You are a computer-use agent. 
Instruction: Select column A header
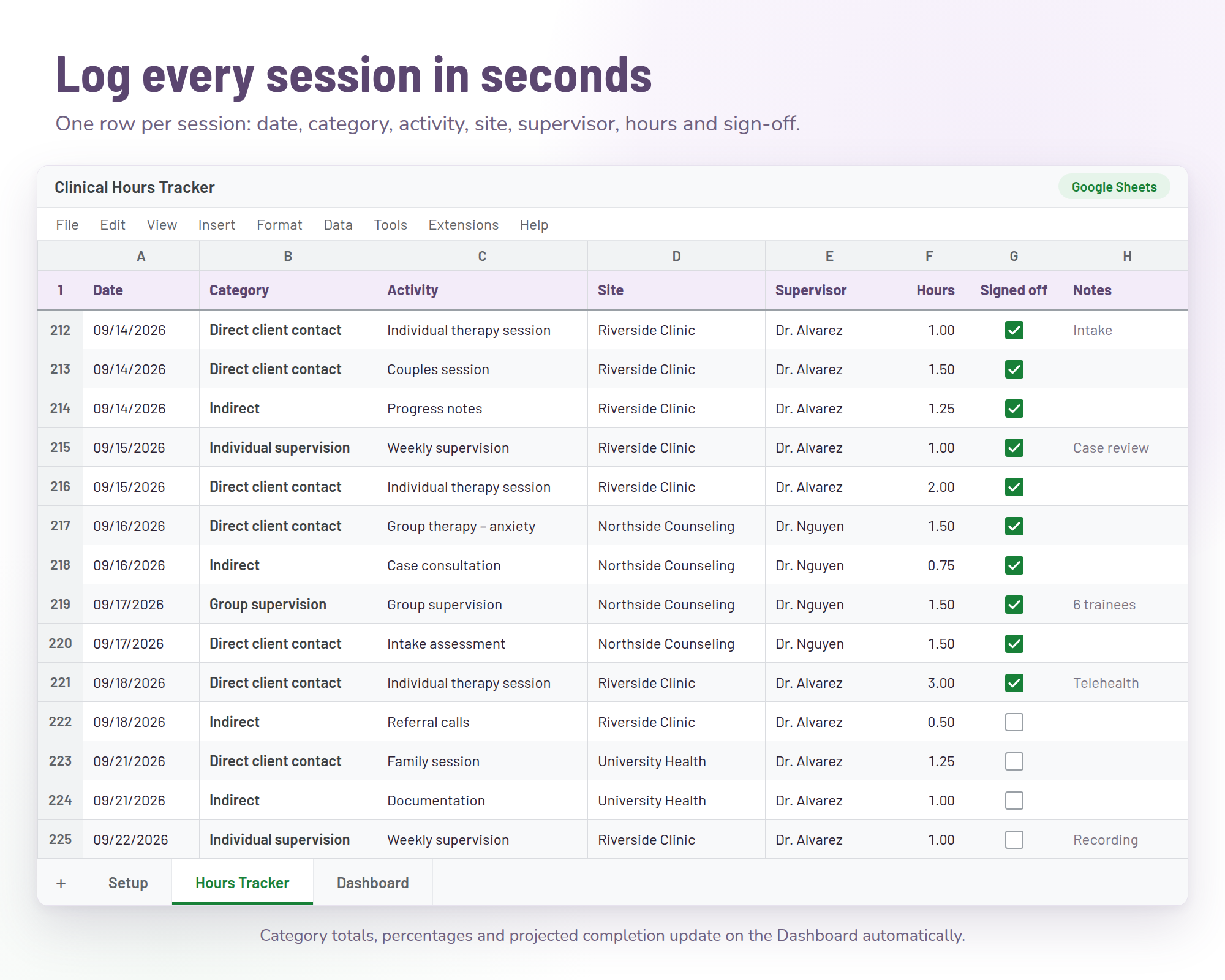pyautogui.click(x=141, y=256)
